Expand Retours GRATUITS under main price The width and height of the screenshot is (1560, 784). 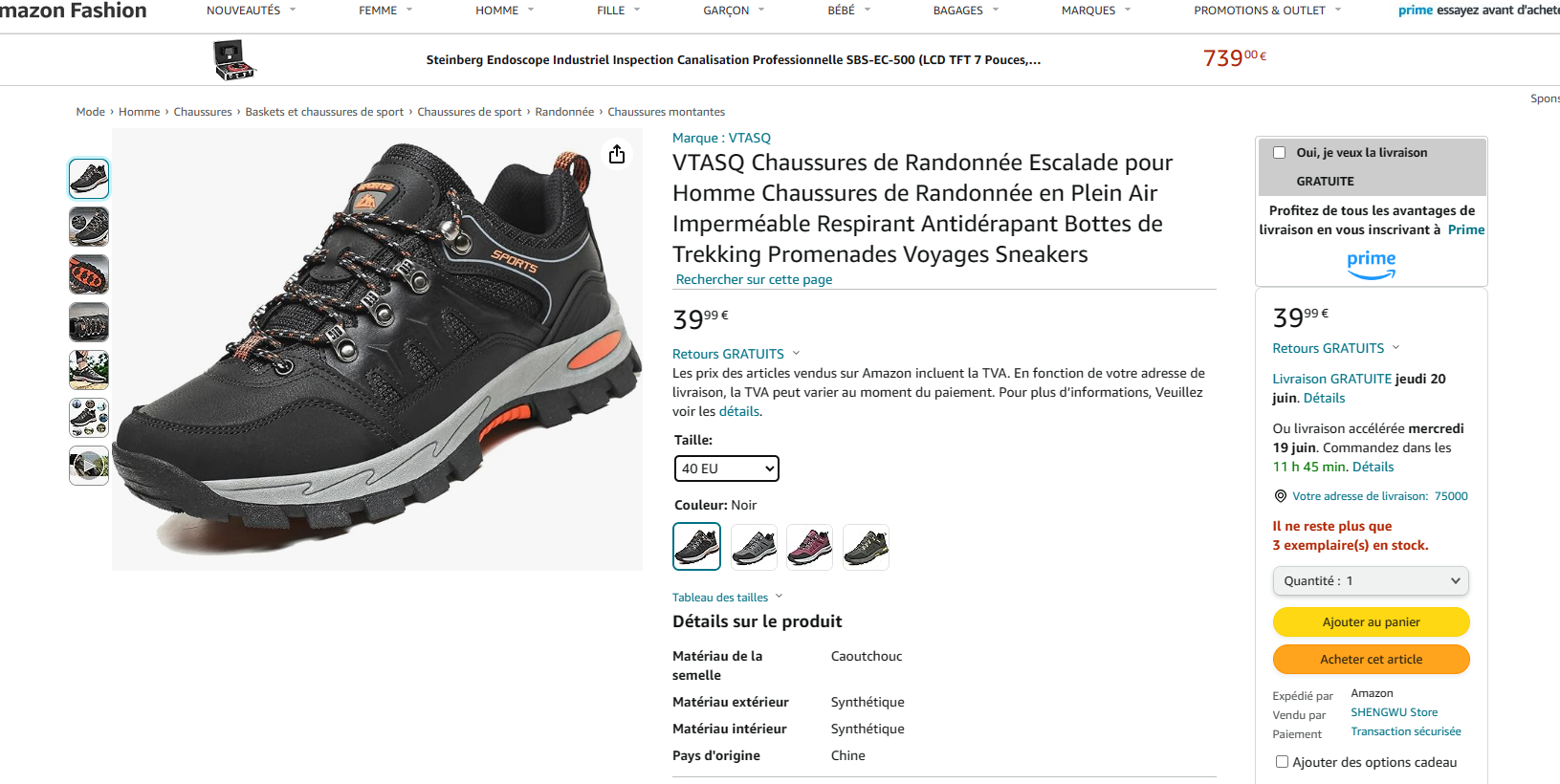(x=736, y=354)
